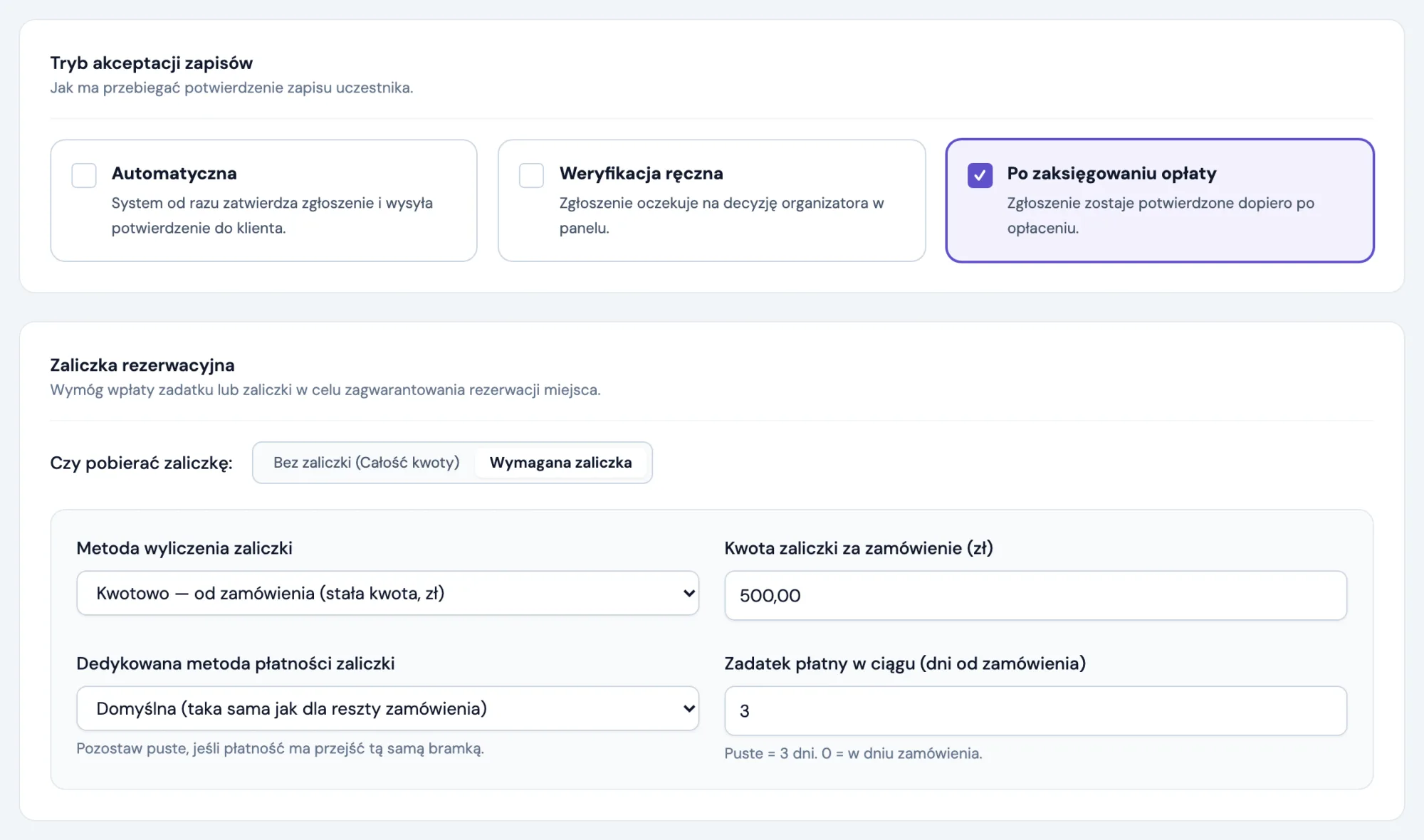1424x840 pixels.
Task: Check the Automatyczna acceptance checkbox
Action: (x=84, y=175)
